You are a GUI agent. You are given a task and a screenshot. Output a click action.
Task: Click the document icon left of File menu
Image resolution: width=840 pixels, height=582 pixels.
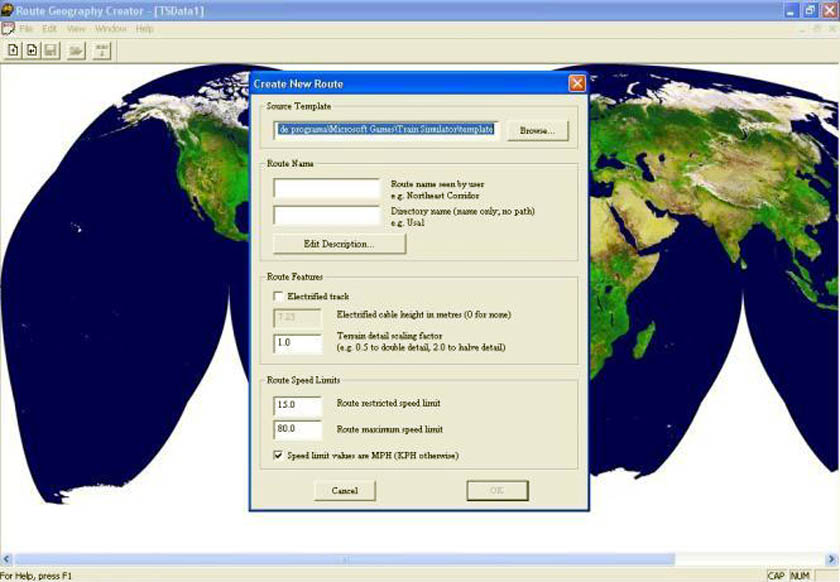(8, 29)
